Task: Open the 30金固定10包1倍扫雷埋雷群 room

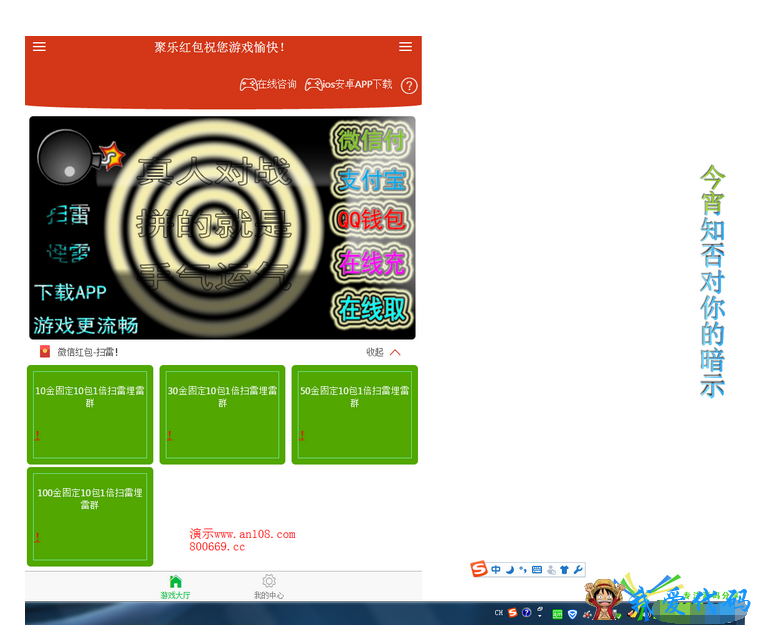Action: pyautogui.click(x=222, y=414)
